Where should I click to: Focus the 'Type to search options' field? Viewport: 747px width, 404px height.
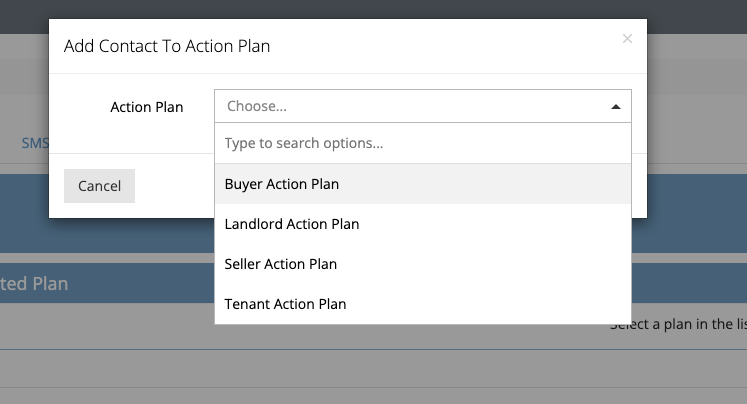[x=422, y=143]
